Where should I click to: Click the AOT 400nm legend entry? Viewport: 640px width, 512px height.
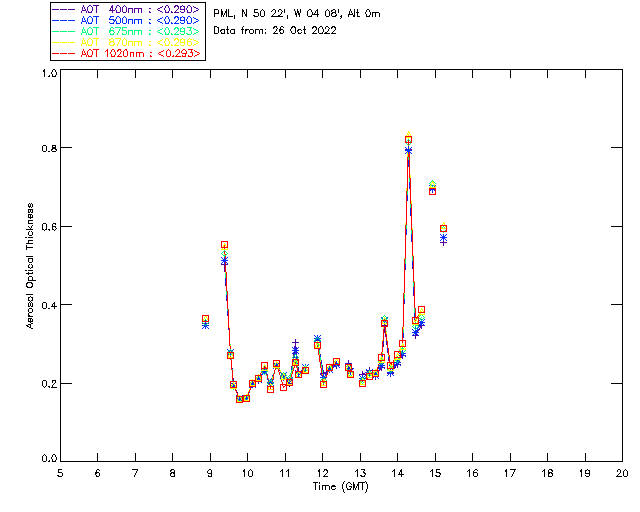(x=127, y=9)
